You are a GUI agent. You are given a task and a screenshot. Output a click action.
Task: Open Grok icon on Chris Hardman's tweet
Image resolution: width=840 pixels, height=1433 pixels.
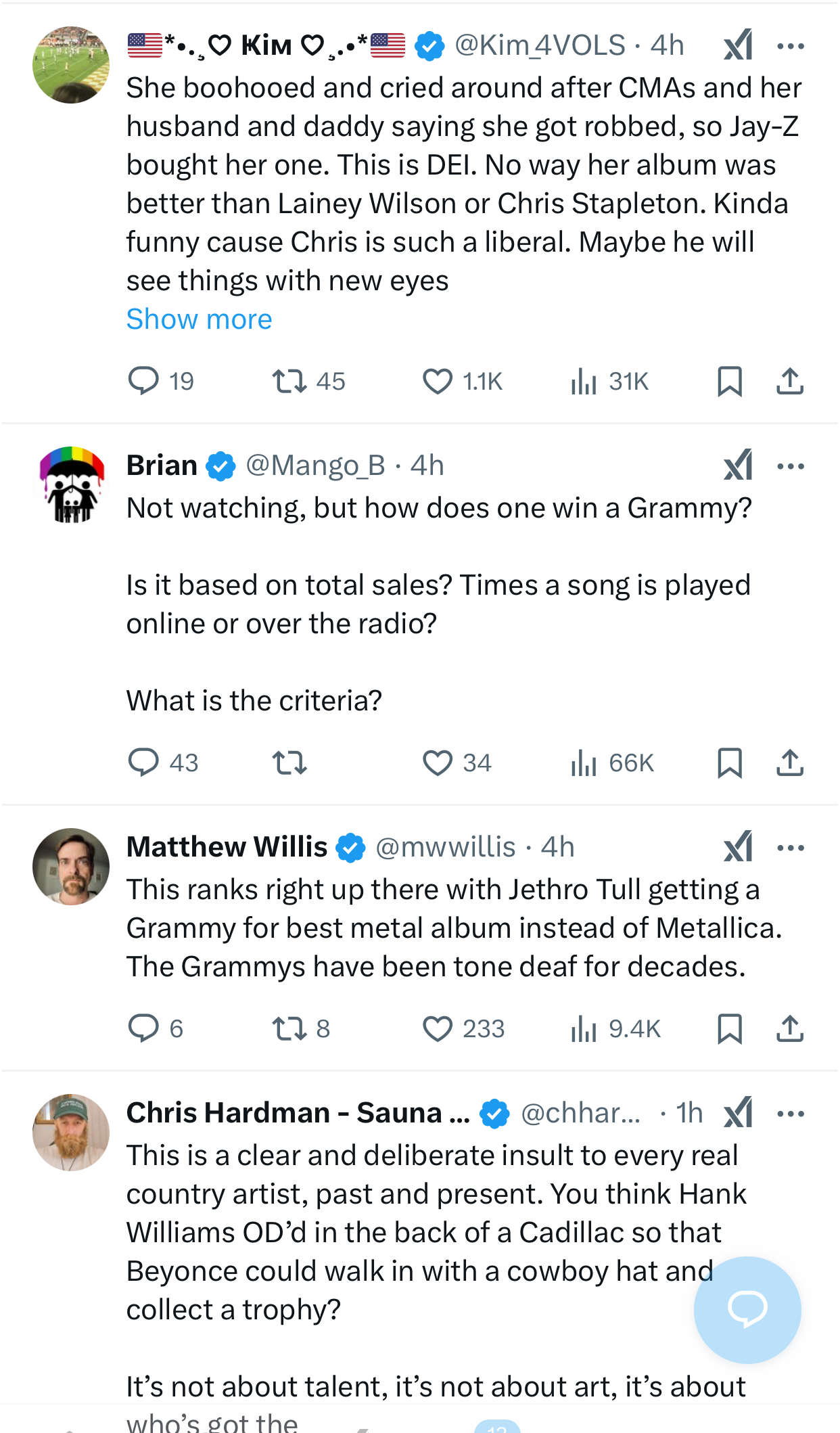pyautogui.click(x=738, y=1113)
